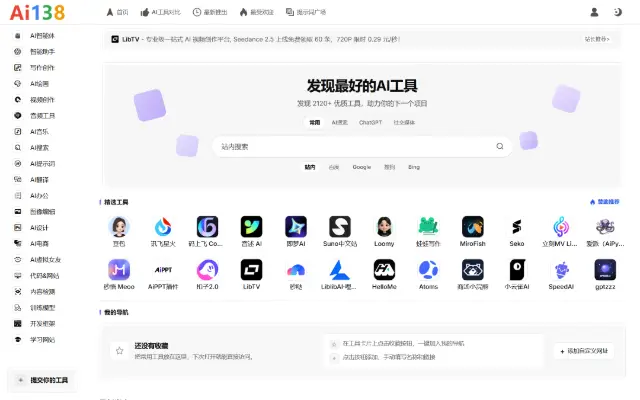Open the 小云雀AI tool icon

(517, 270)
